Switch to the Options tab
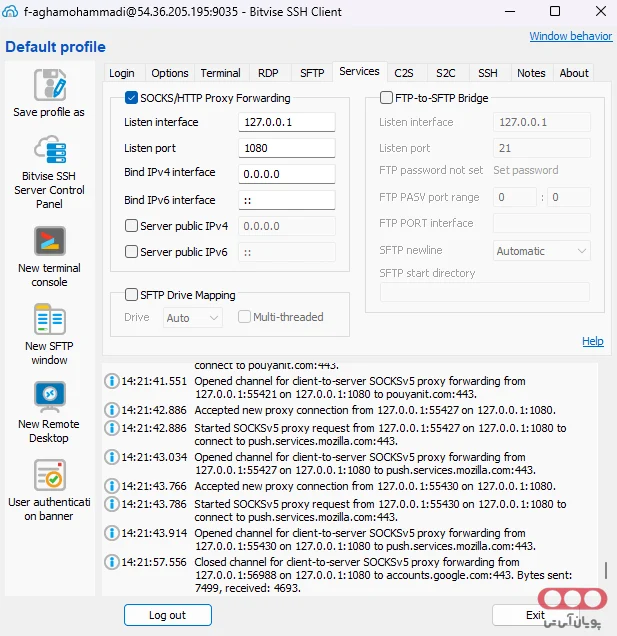The height and width of the screenshot is (636, 617). 170,73
